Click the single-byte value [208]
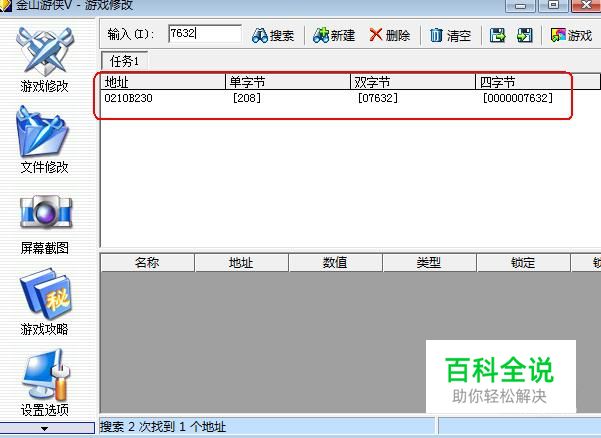This screenshot has width=601, height=438. 246,98
